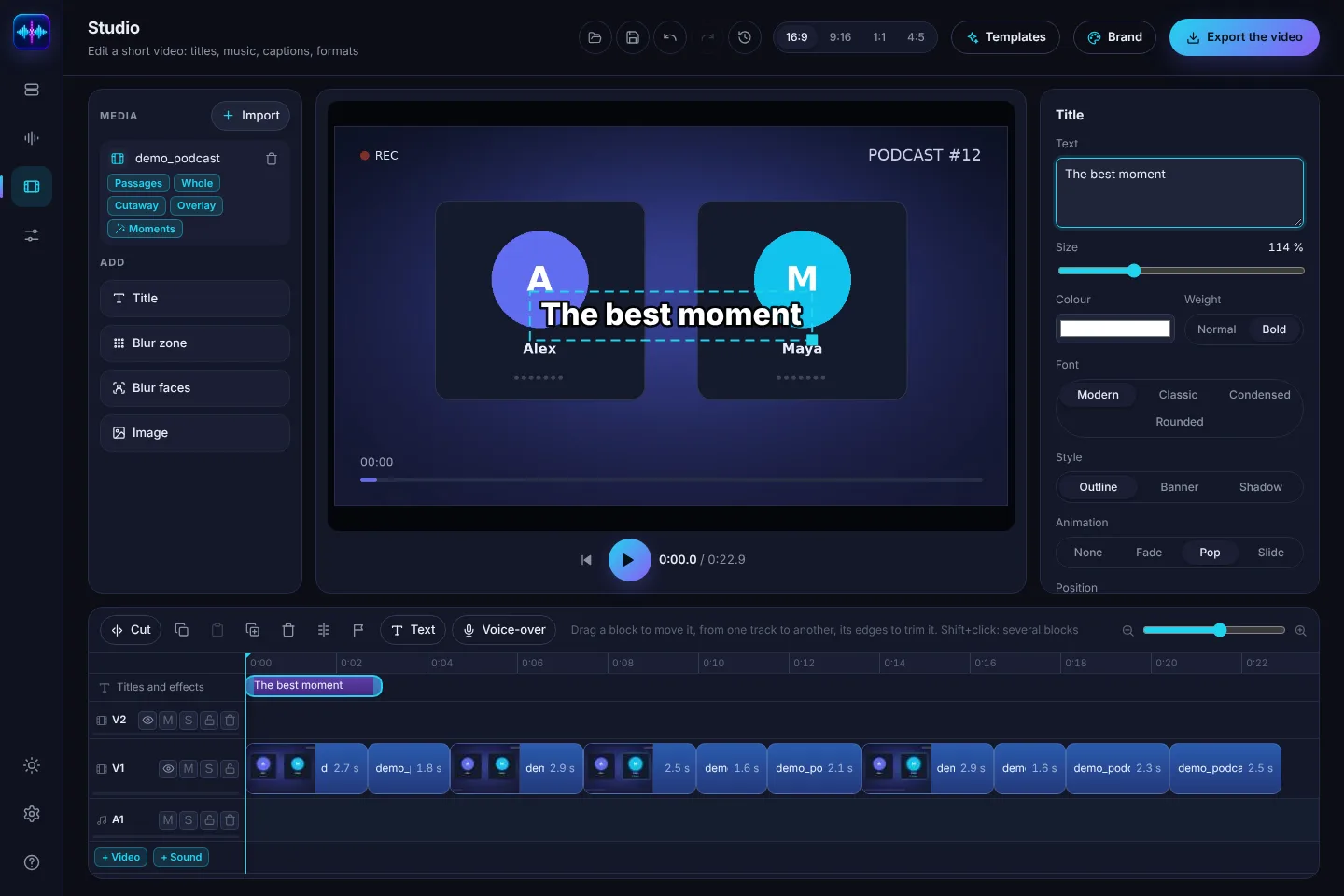Image resolution: width=1344 pixels, height=896 pixels.
Task: Open the help question mark icon
Action: (x=32, y=862)
